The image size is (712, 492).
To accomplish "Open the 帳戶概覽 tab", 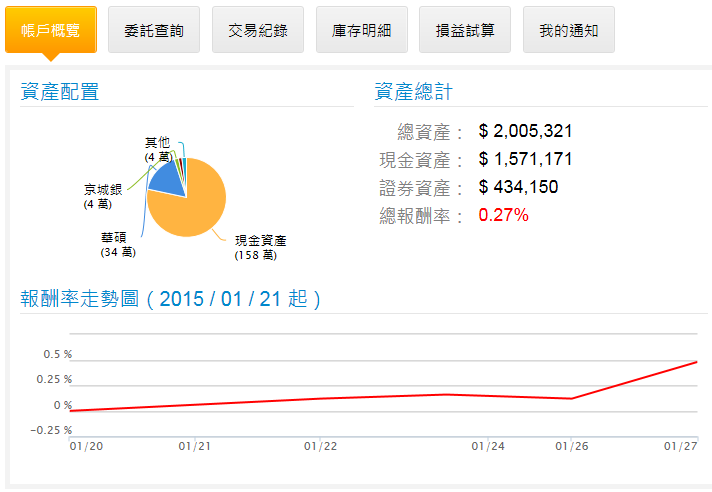I will coord(50,30).
